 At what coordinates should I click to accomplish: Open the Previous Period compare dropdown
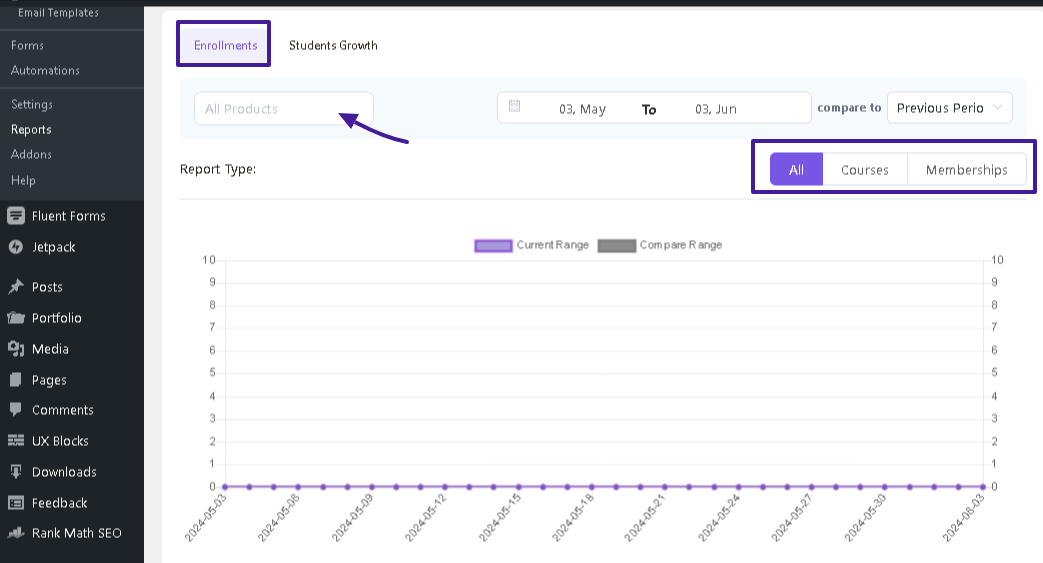949,108
